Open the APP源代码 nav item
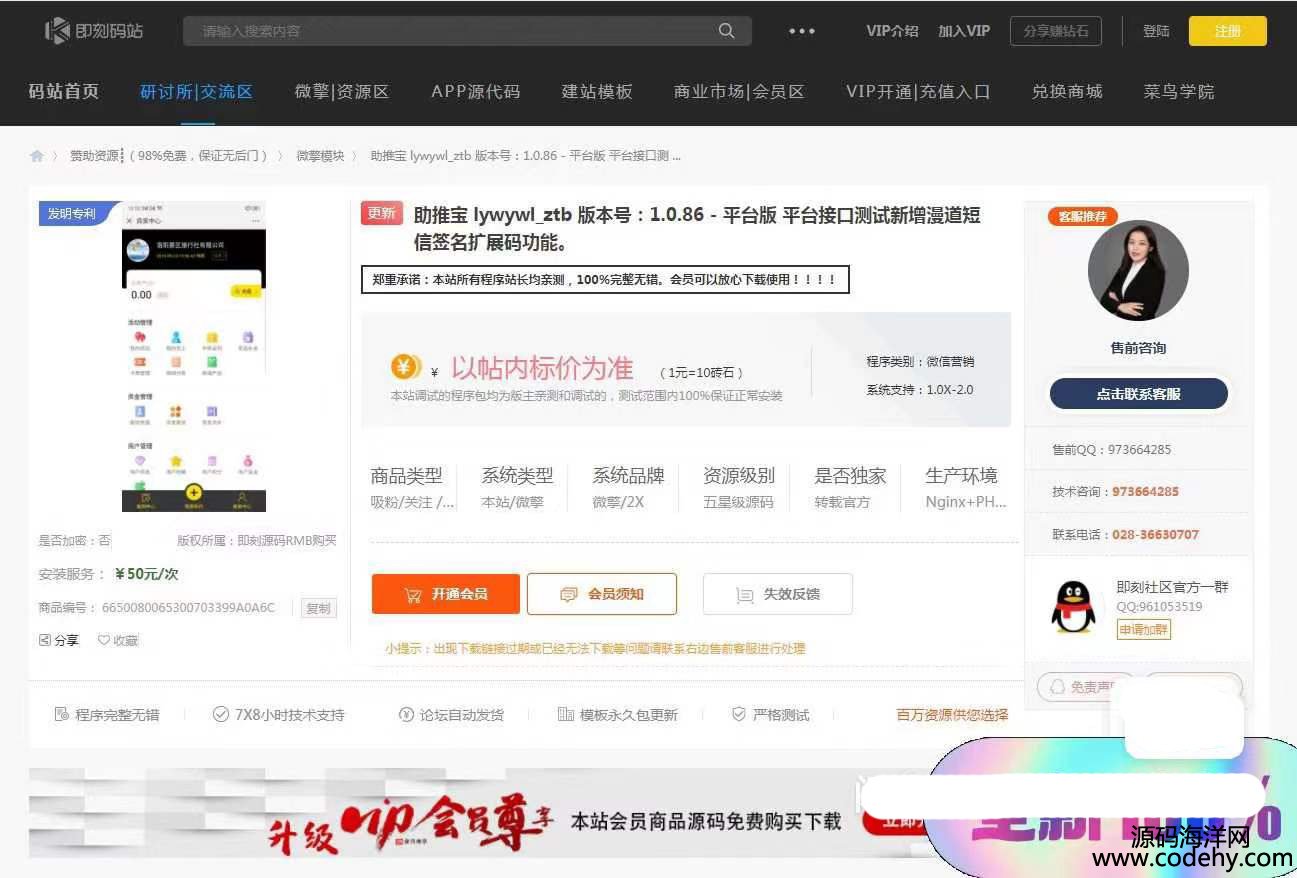This screenshot has height=878, width=1297. click(x=476, y=91)
